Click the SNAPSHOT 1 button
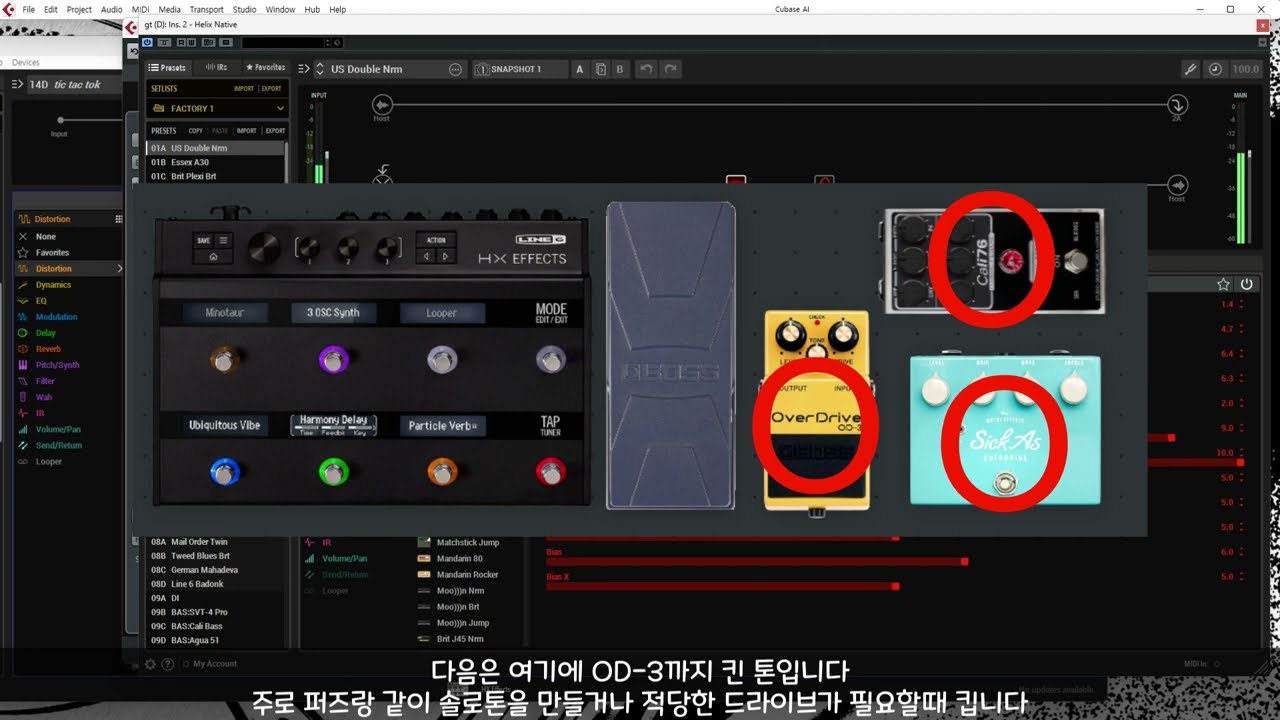This screenshot has width=1280, height=720. [x=520, y=69]
